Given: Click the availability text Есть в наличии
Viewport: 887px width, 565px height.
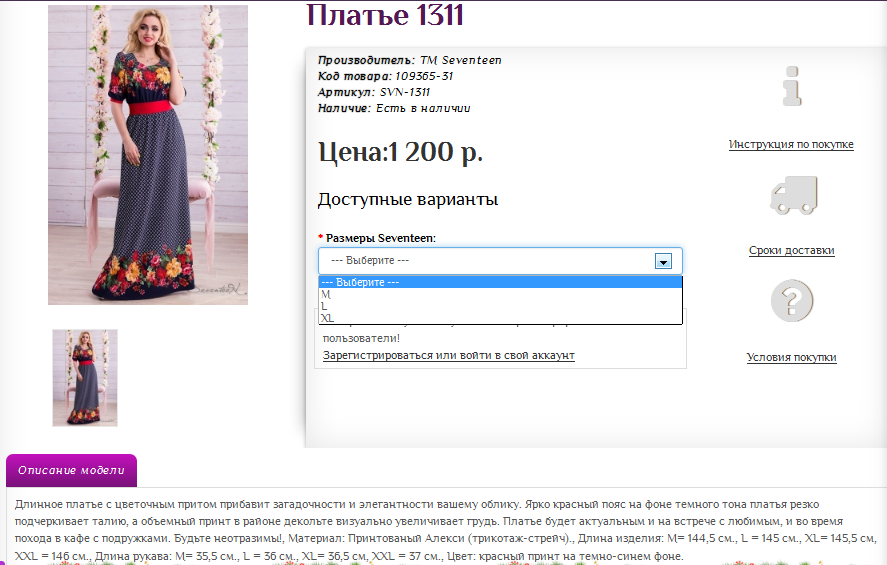Looking at the screenshot, I should pyautogui.click(x=423, y=108).
